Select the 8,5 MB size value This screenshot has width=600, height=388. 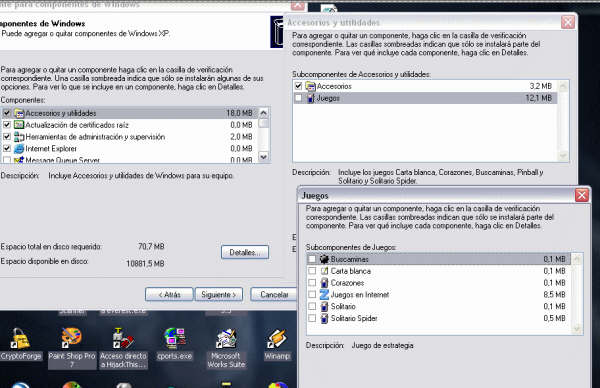coord(554,295)
